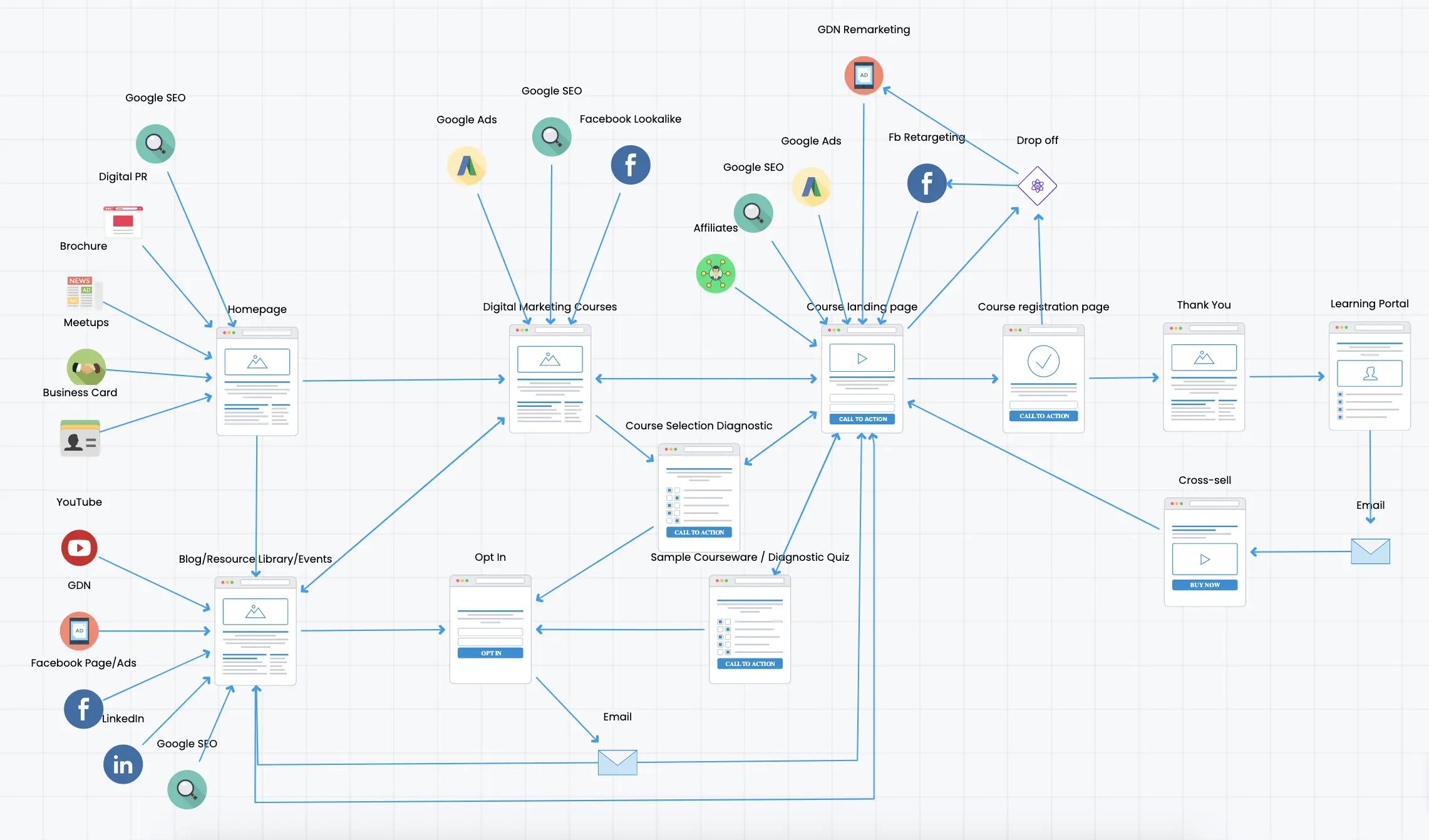Select the LinkedIn icon
Image resolution: width=1429 pixels, height=840 pixels.
pos(123,764)
